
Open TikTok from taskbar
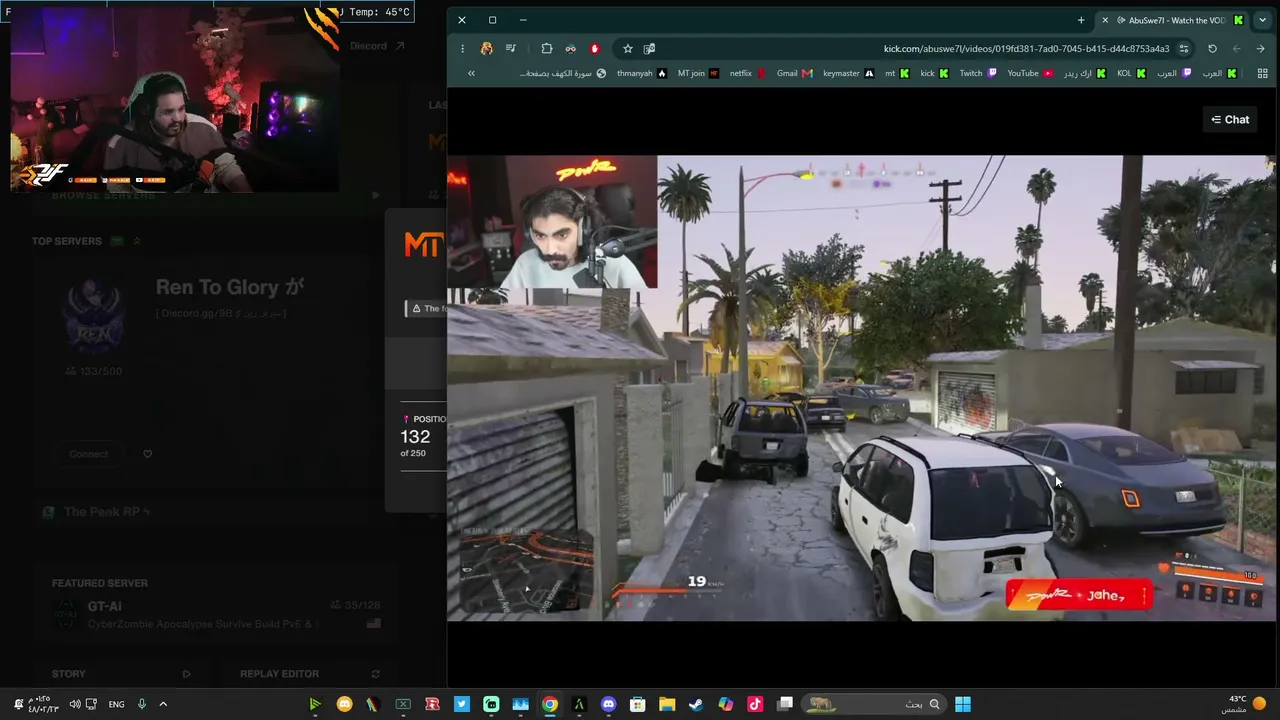pyautogui.click(x=755, y=704)
